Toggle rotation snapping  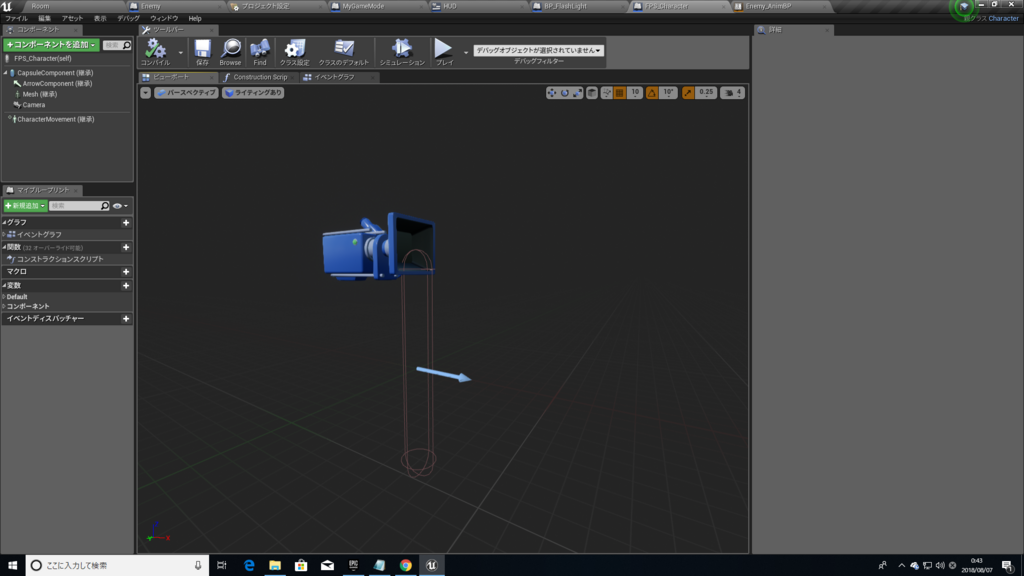pyautogui.click(x=652, y=93)
